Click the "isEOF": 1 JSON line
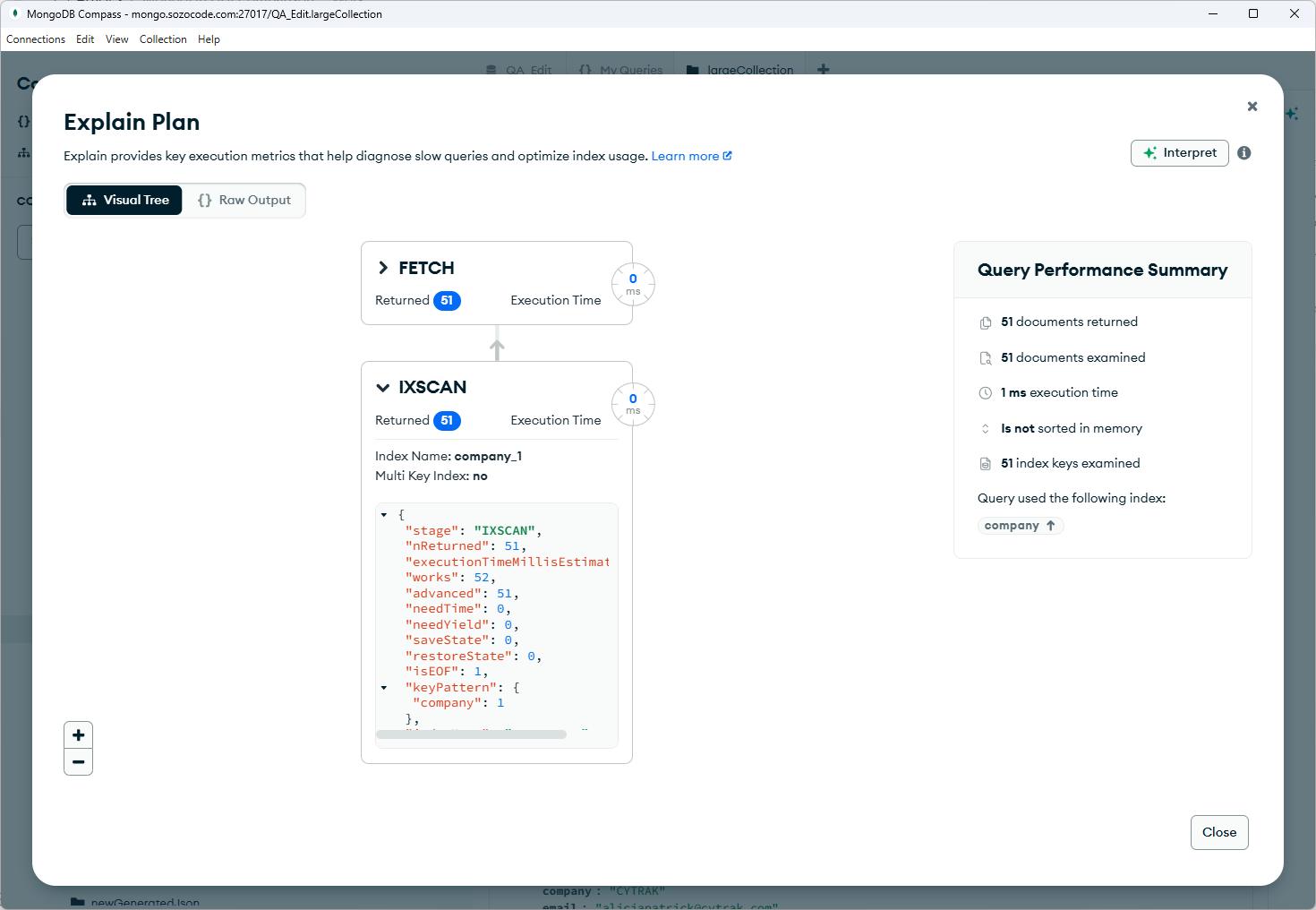 tap(447, 672)
